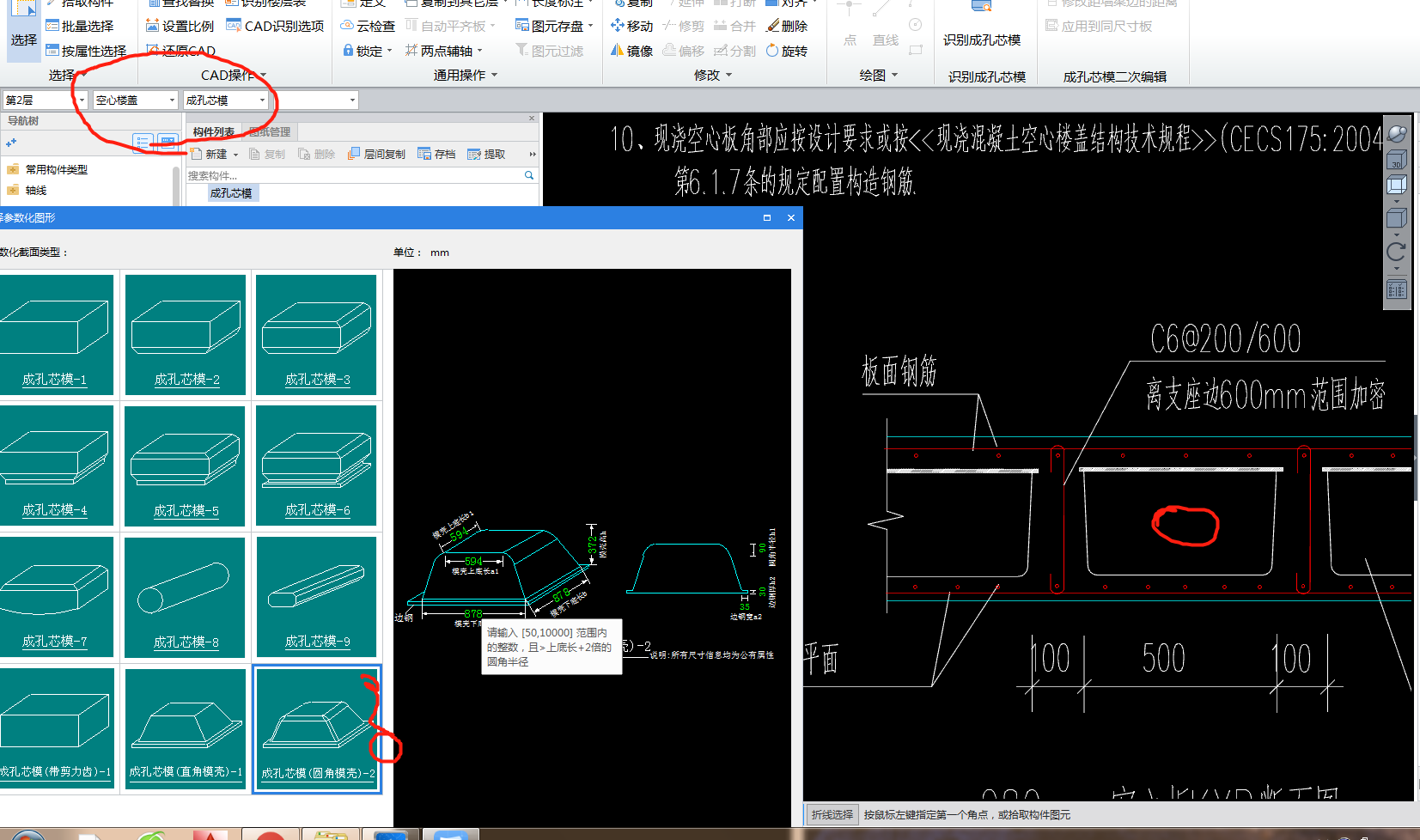
Task: Click the 合并 merge tool
Action: point(735,27)
